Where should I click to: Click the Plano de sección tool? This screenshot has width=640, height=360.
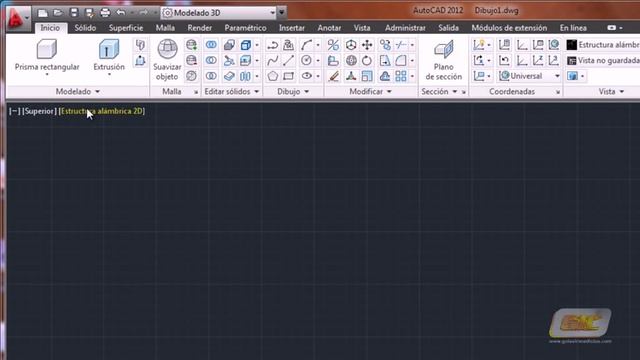pyautogui.click(x=444, y=60)
